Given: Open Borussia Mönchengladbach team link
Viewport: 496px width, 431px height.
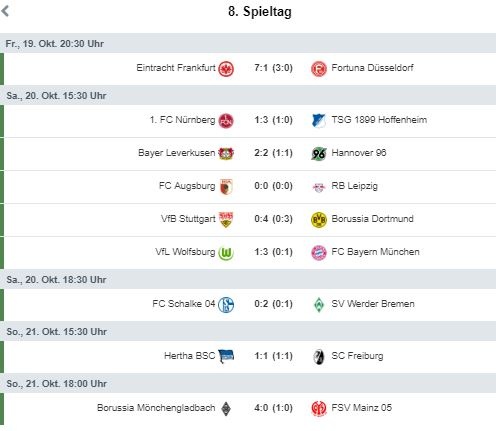Looking at the screenshot, I should pos(156,408).
